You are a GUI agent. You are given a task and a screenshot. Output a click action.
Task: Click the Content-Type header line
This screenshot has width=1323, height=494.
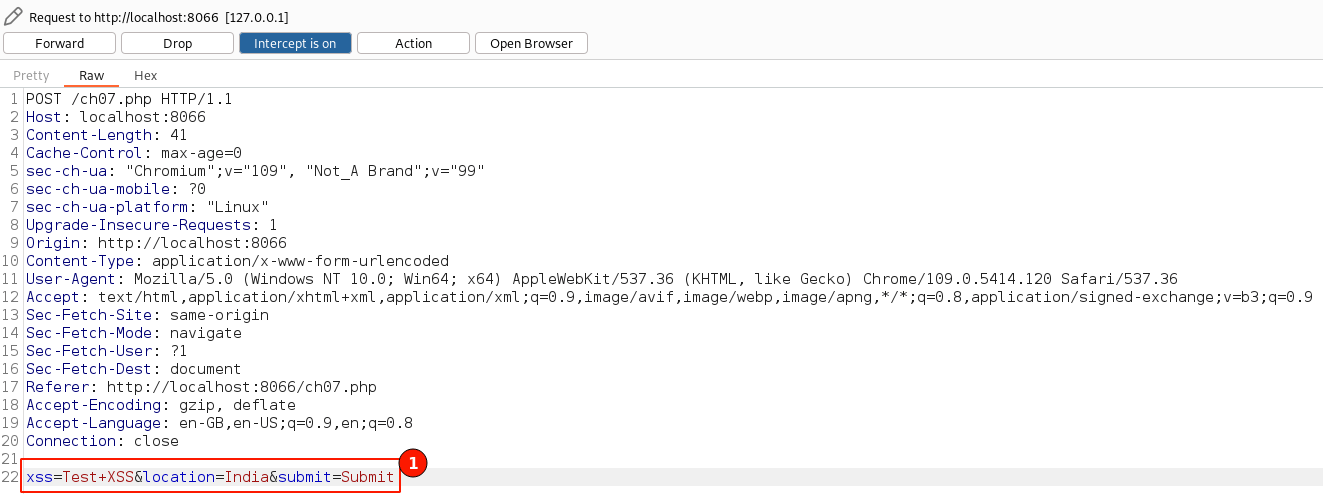coord(237,261)
